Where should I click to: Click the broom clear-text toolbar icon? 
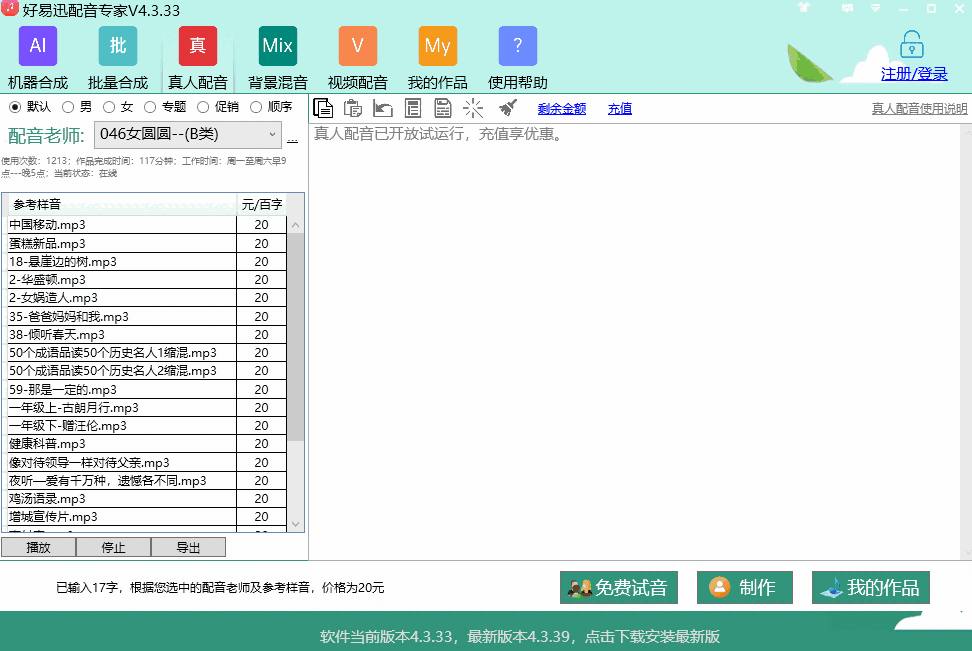507,109
